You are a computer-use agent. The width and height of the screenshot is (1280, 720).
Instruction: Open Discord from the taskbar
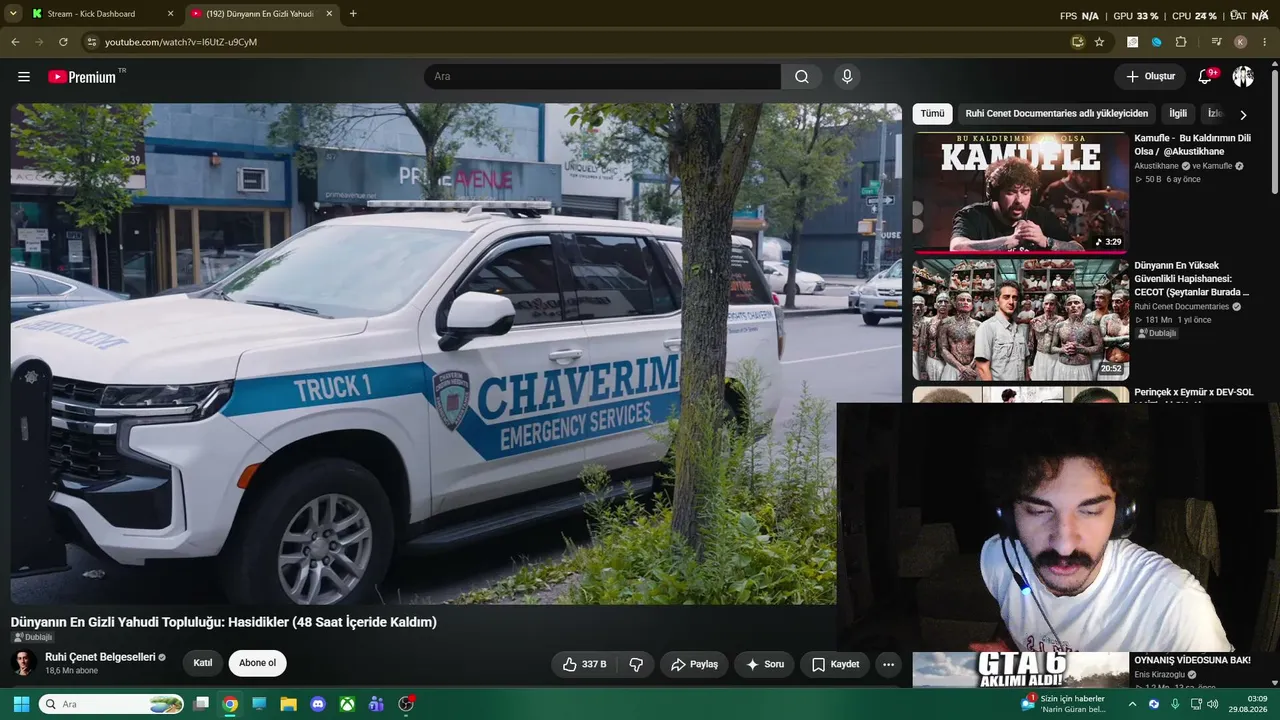coord(318,704)
